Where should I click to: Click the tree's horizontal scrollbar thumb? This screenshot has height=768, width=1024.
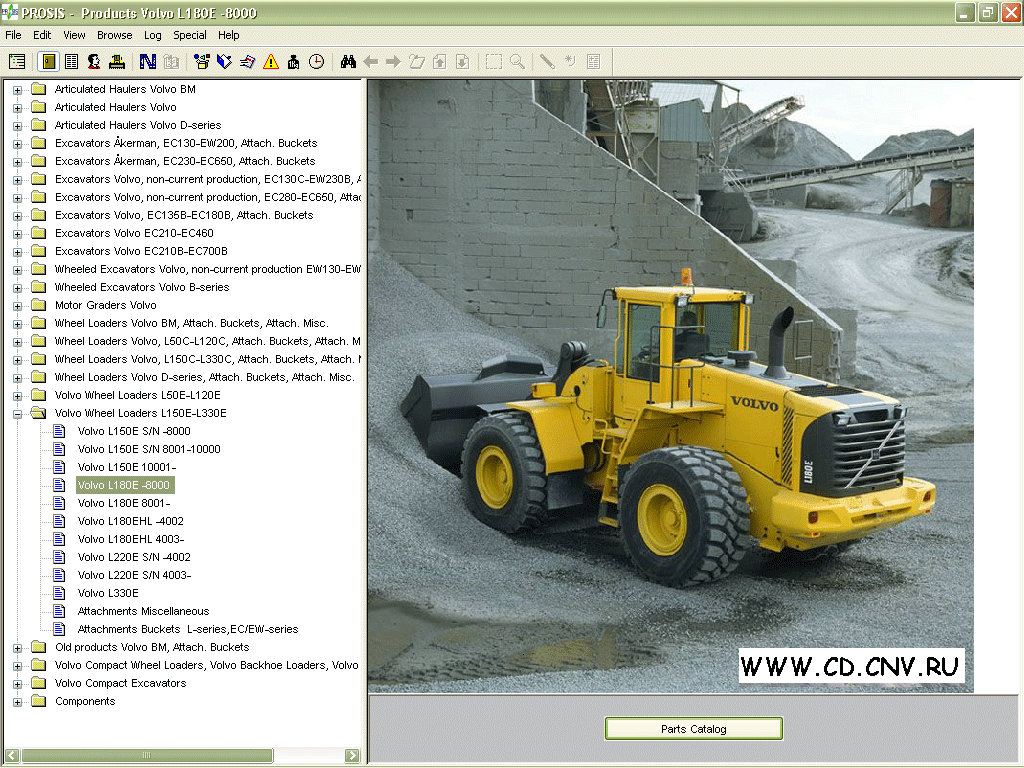[x=147, y=756]
